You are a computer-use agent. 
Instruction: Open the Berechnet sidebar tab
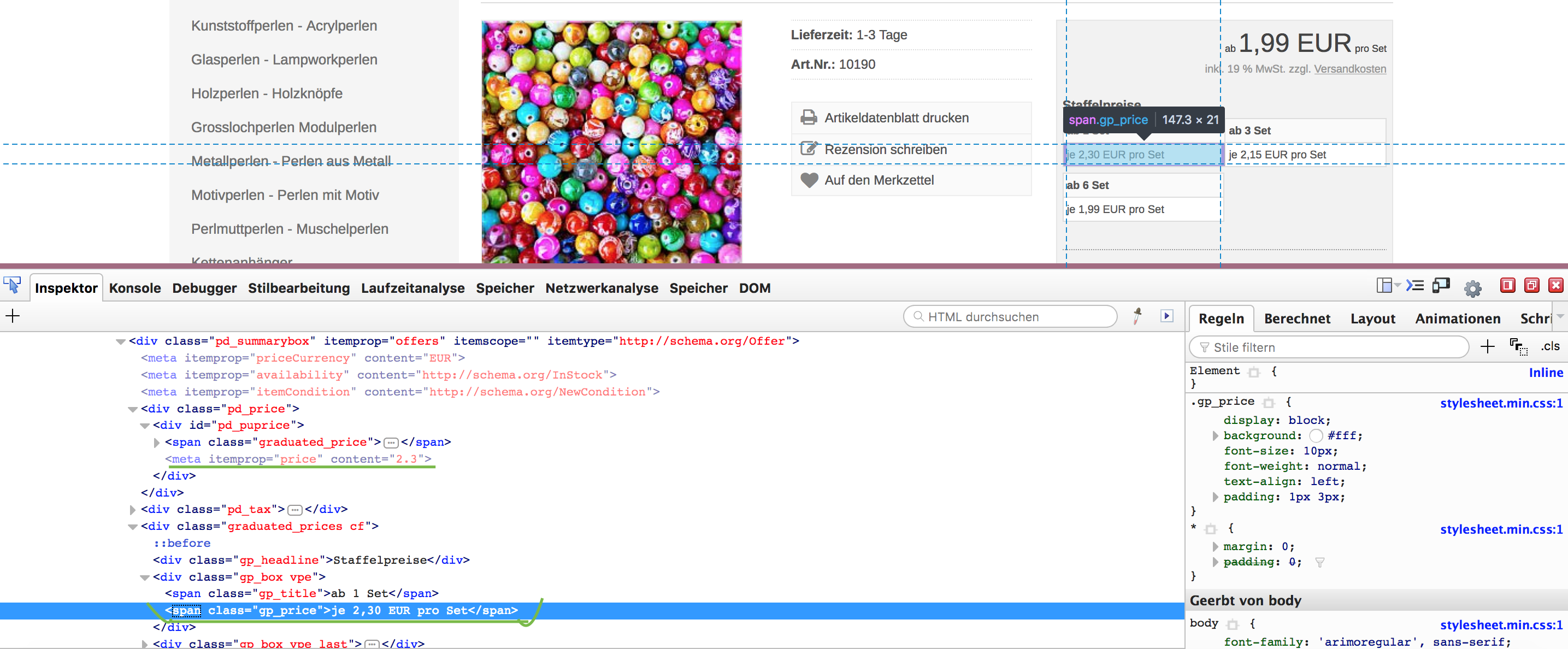pyautogui.click(x=1296, y=319)
